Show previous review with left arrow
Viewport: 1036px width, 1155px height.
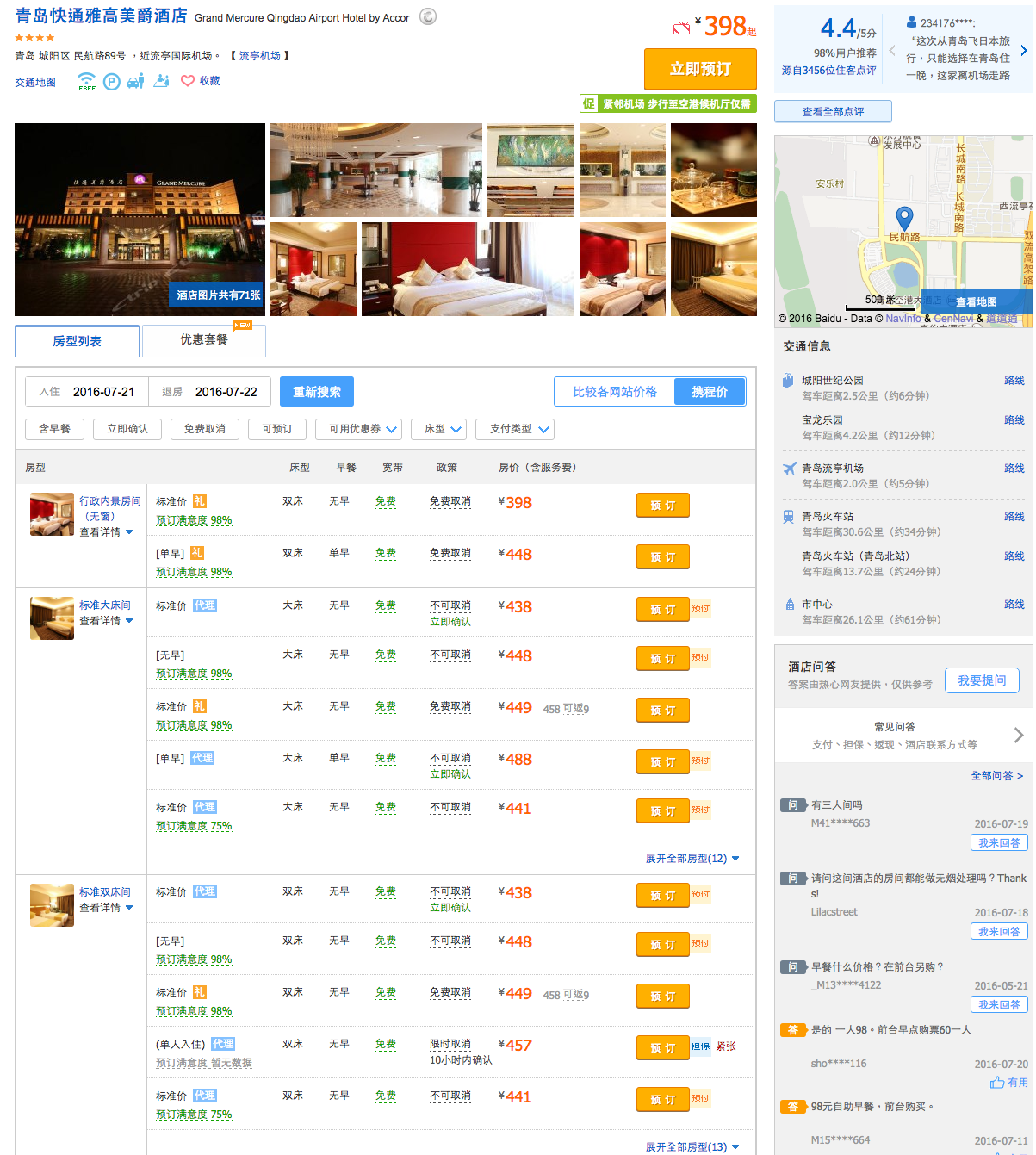(x=892, y=51)
